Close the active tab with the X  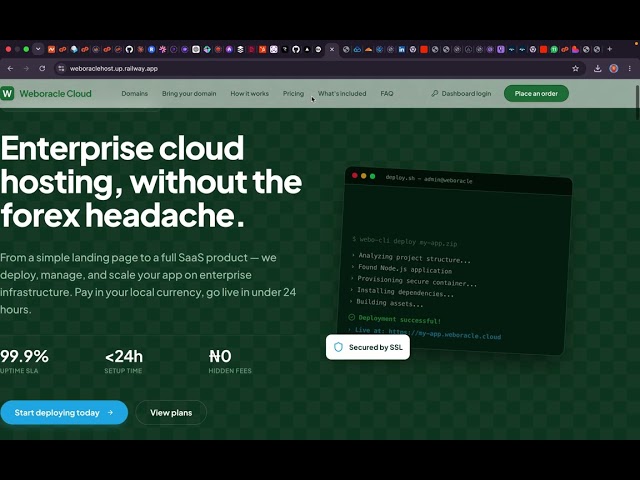[x=332, y=49]
